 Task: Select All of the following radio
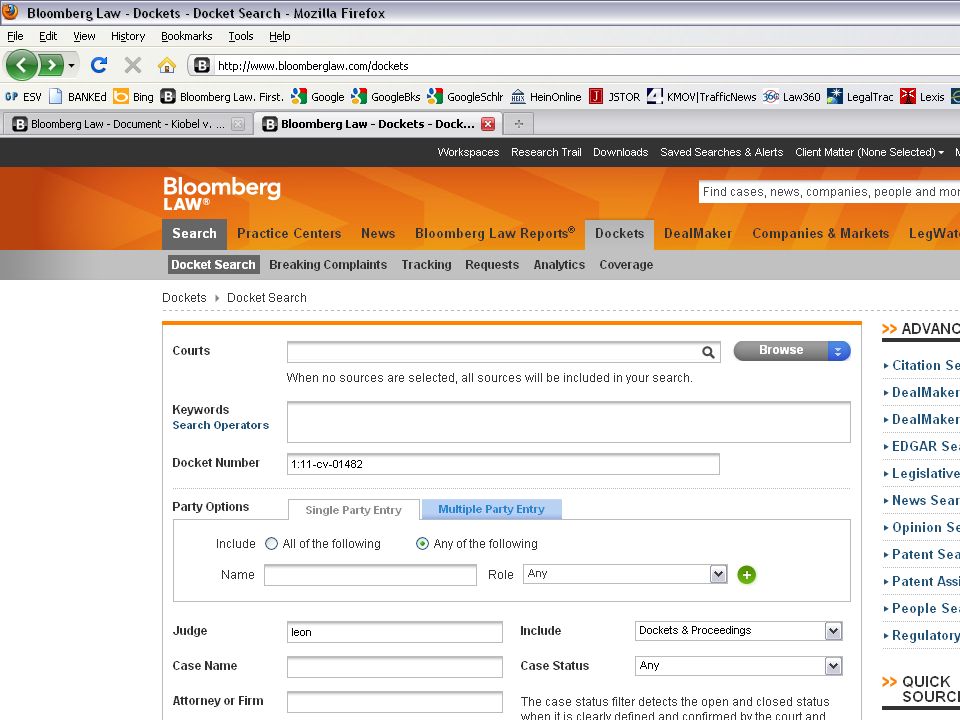point(271,544)
